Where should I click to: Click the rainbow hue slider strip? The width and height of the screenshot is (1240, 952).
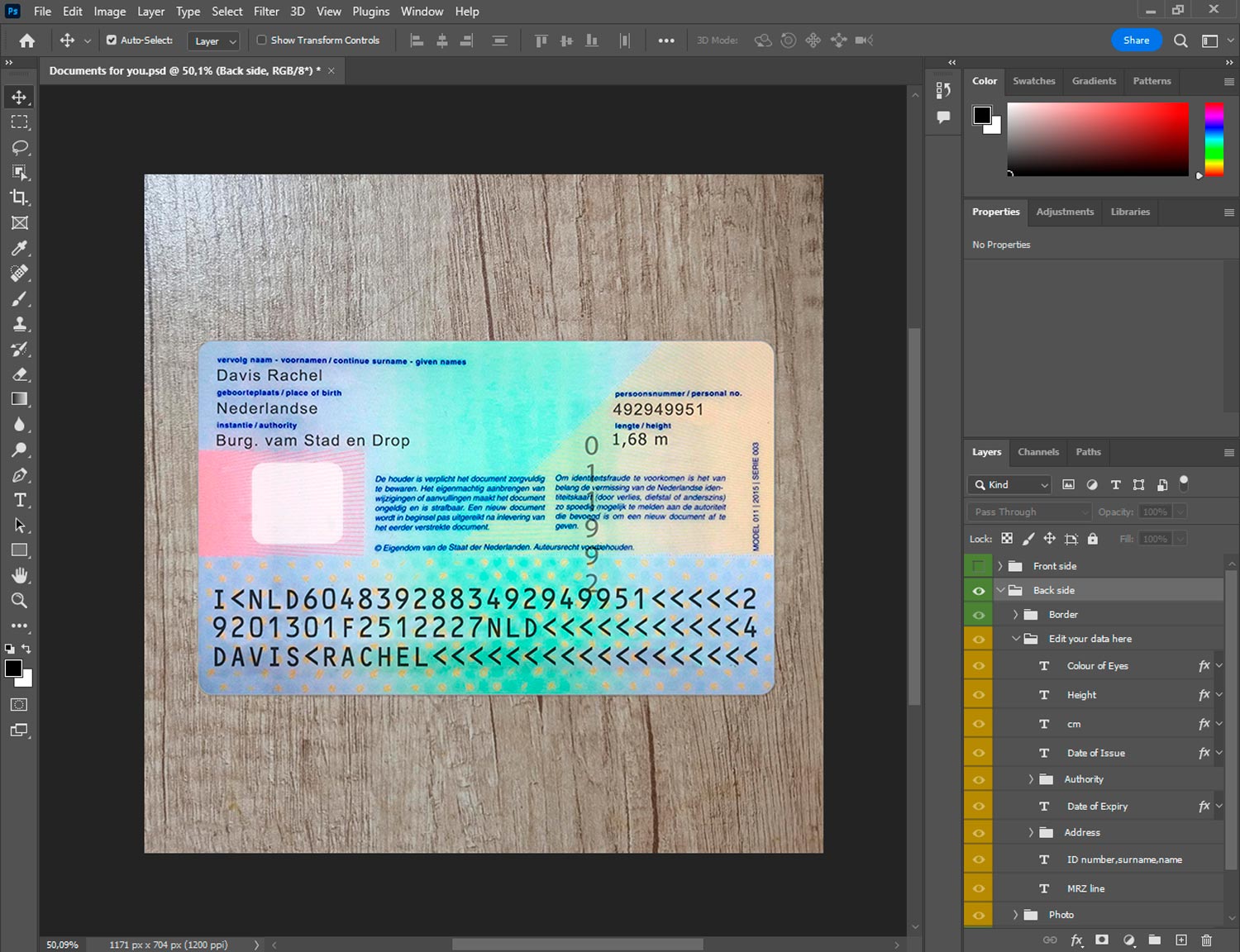click(x=1214, y=139)
